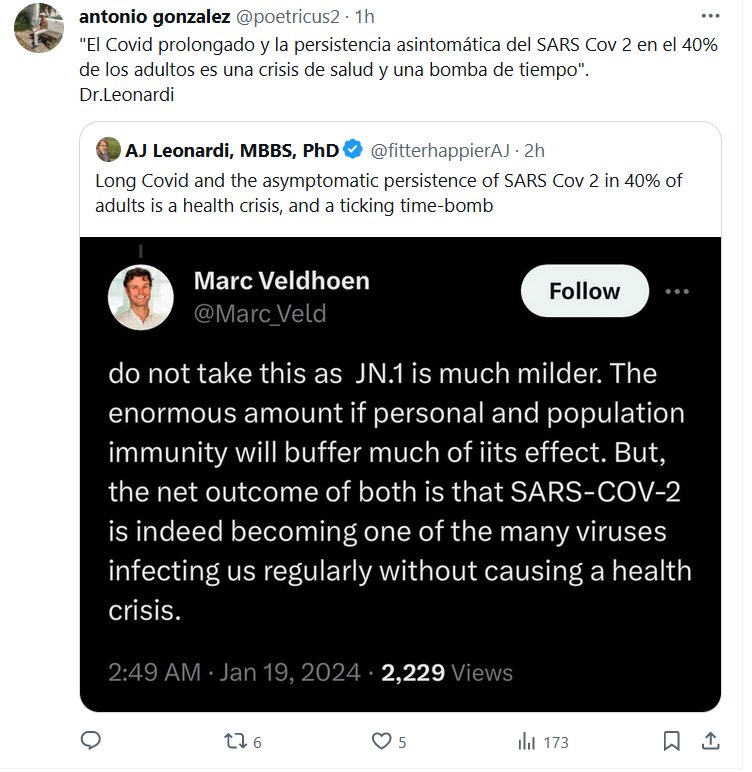This screenshot has width=752, height=772.
Task: Bookmark this tweet
Action: (672, 742)
